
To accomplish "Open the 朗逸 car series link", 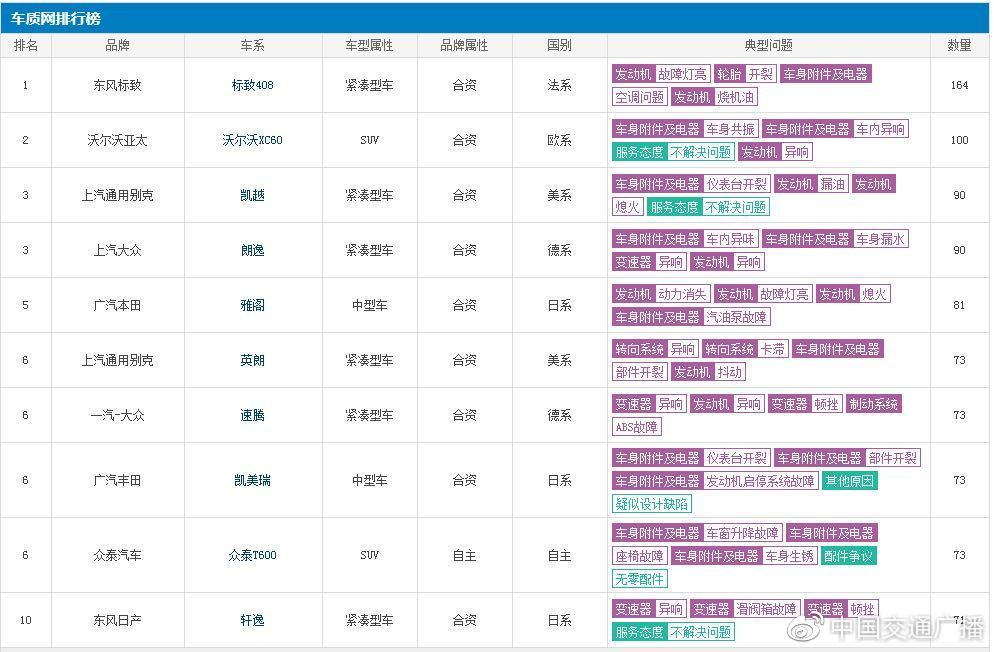I will coord(252,250).
